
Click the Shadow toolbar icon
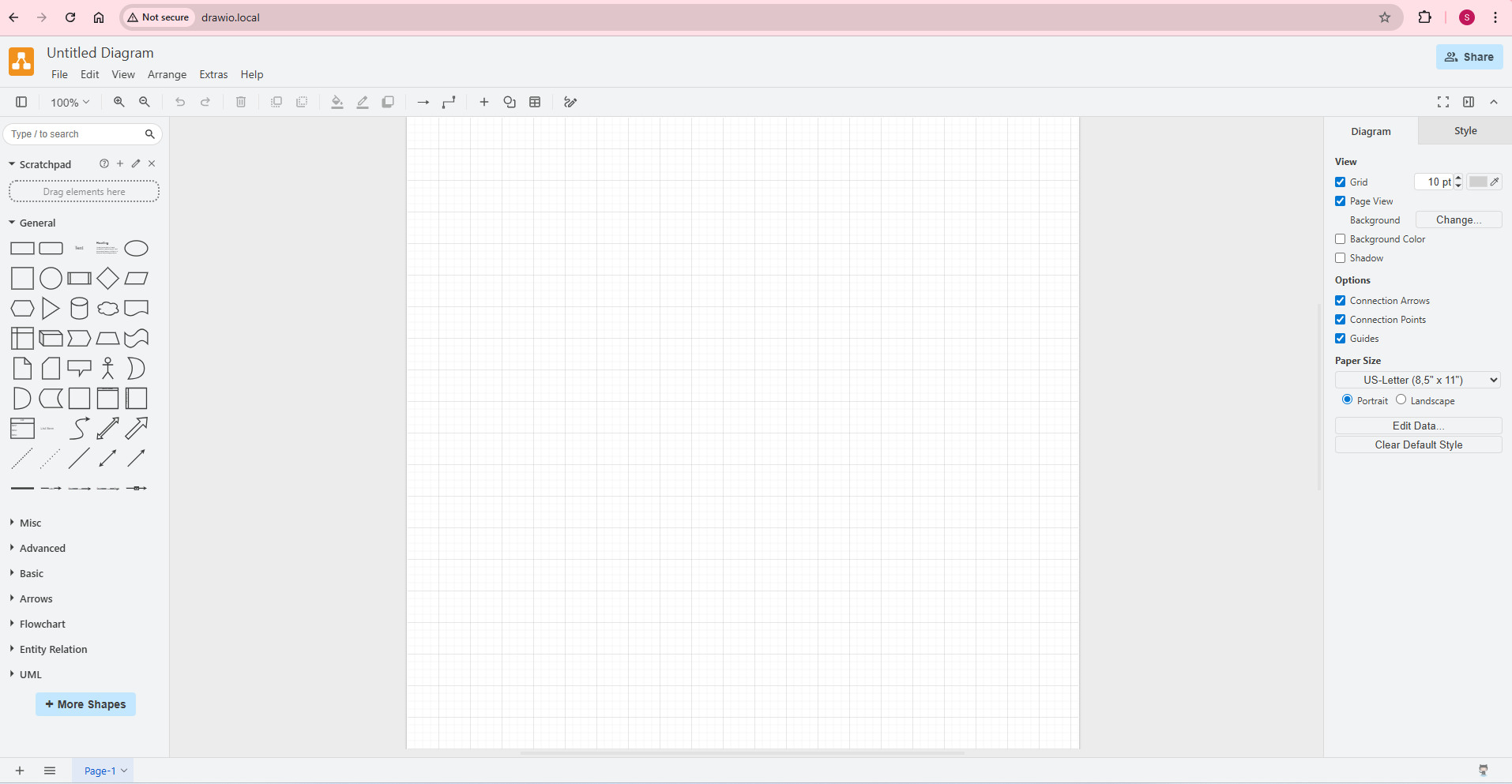388,102
